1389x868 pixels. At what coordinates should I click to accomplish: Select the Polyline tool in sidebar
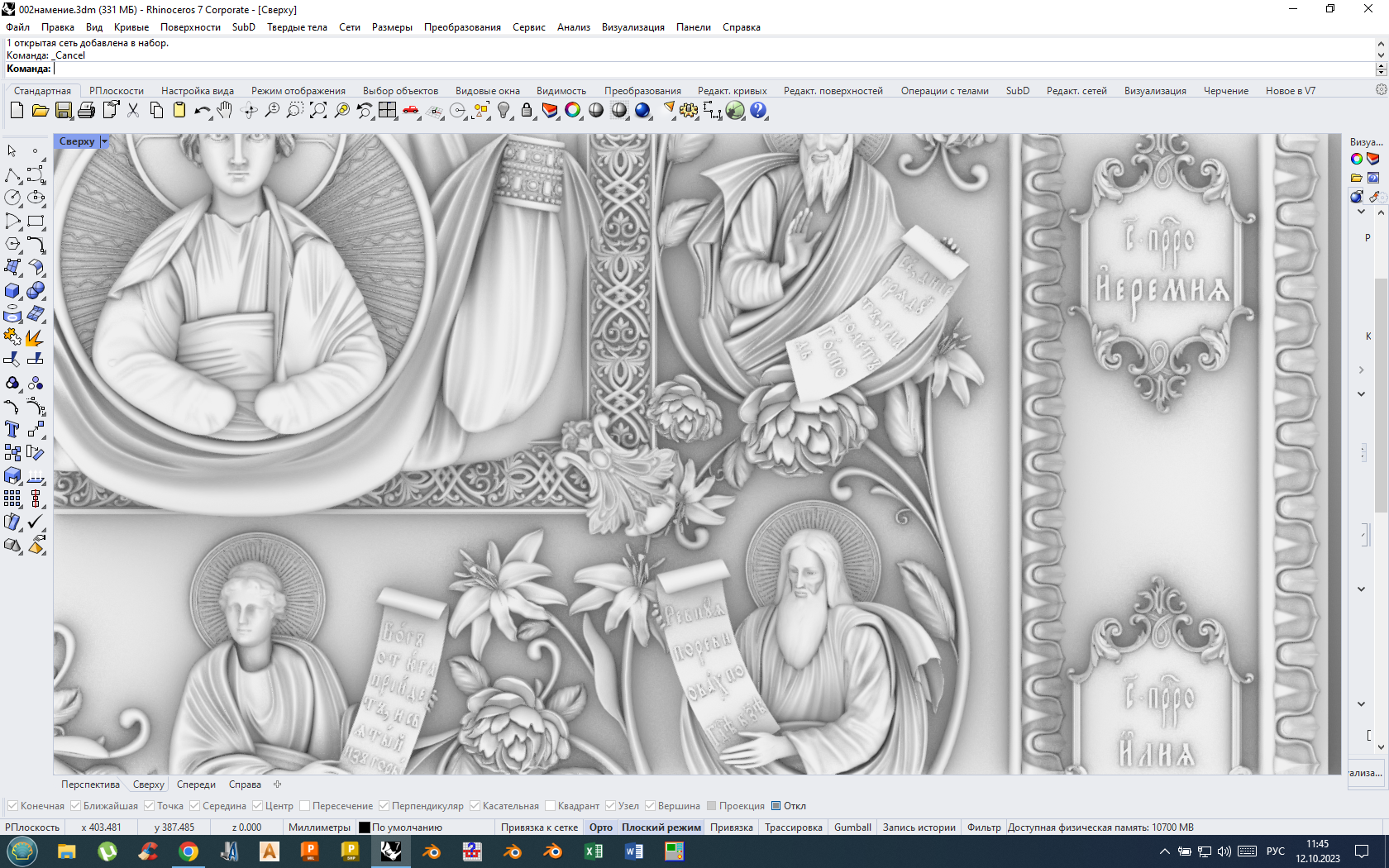click(x=12, y=174)
